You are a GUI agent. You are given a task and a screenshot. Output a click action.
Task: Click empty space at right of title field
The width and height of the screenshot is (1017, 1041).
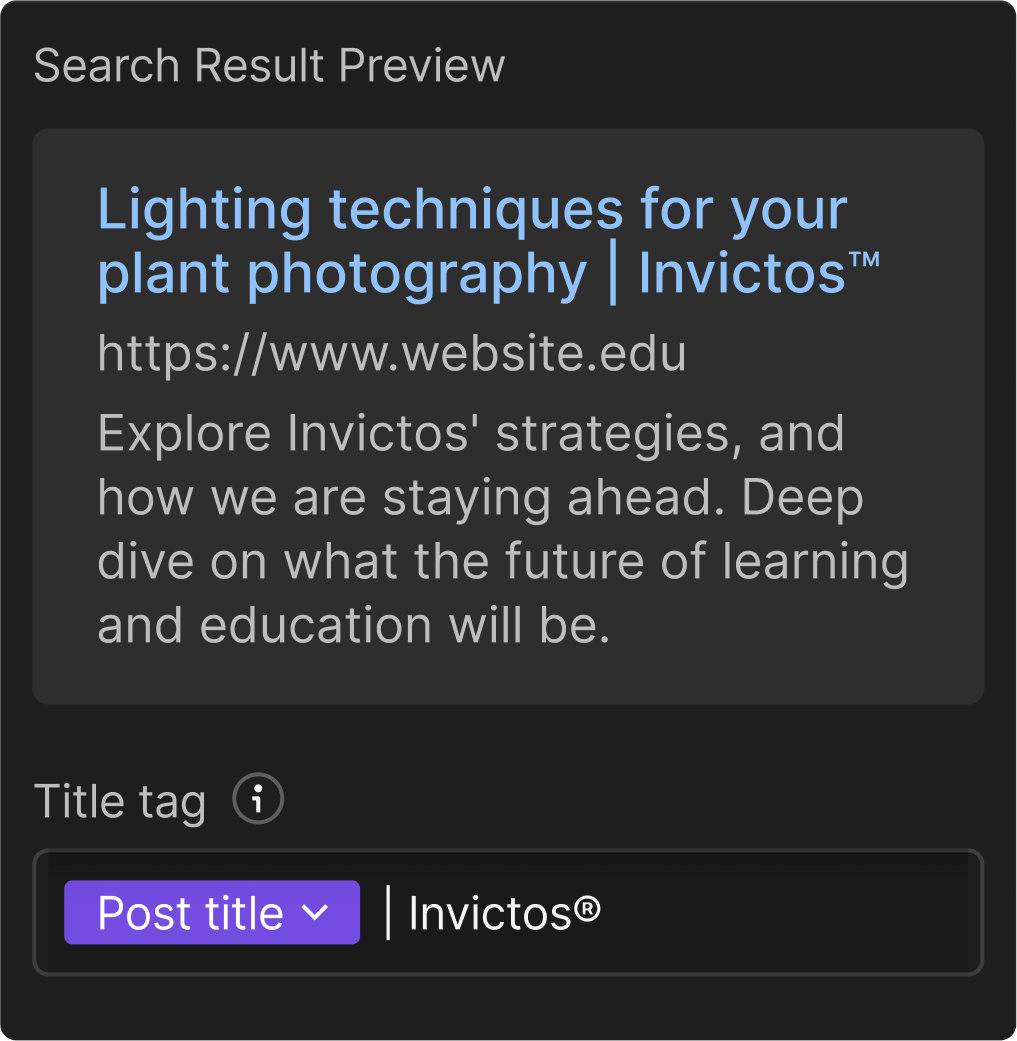[x=790, y=913]
